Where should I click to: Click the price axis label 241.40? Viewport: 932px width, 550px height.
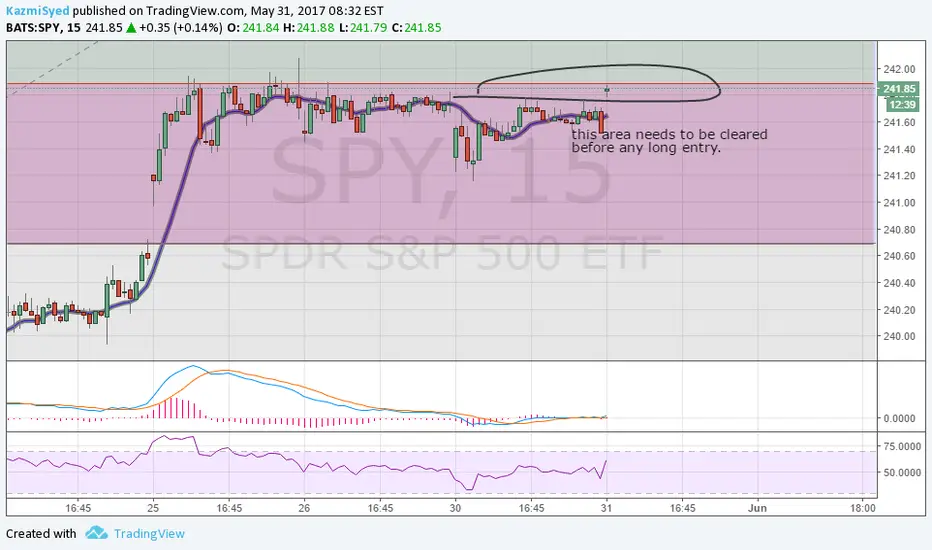(899, 149)
